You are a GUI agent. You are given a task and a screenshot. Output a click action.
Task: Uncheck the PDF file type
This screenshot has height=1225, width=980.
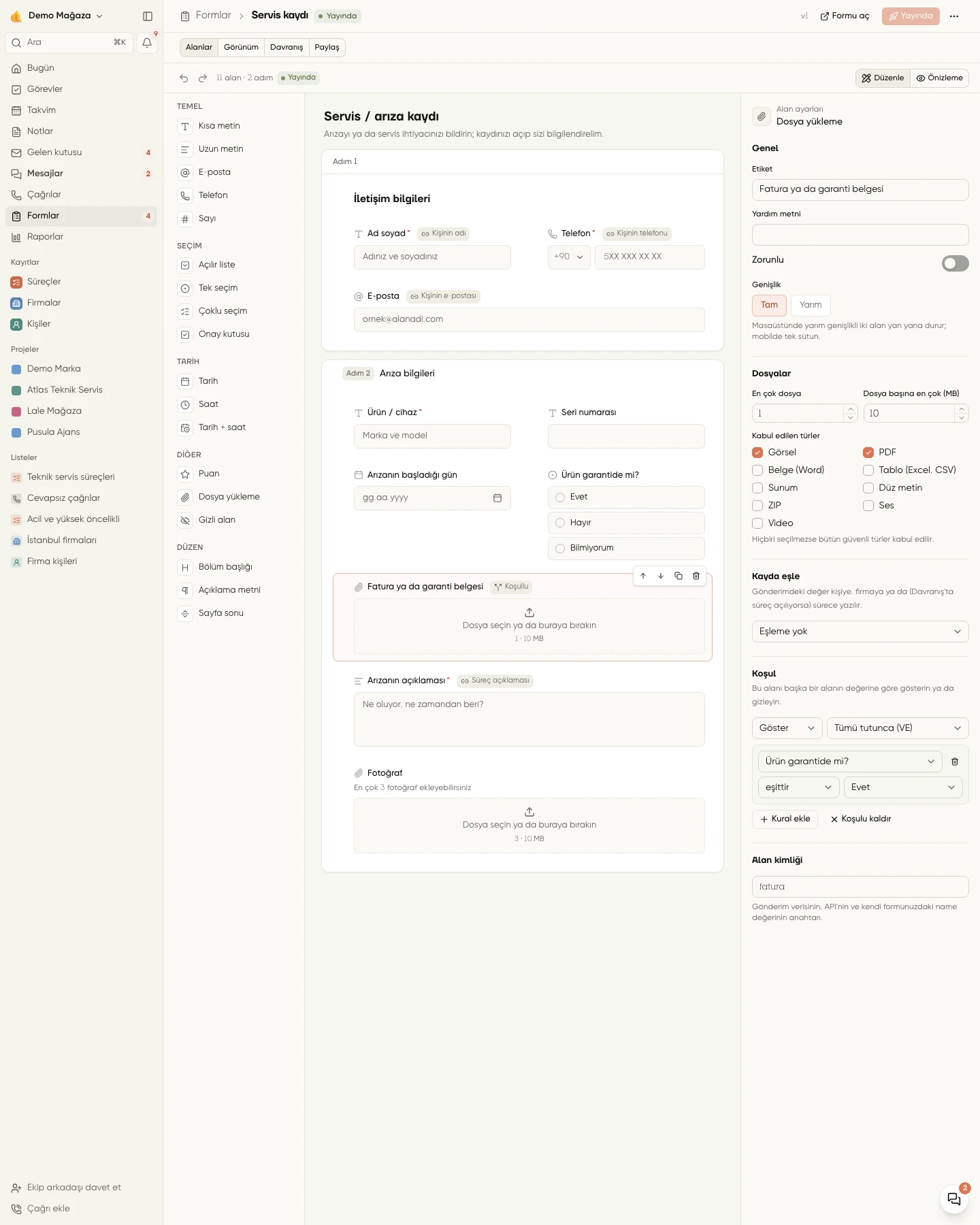click(x=868, y=453)
